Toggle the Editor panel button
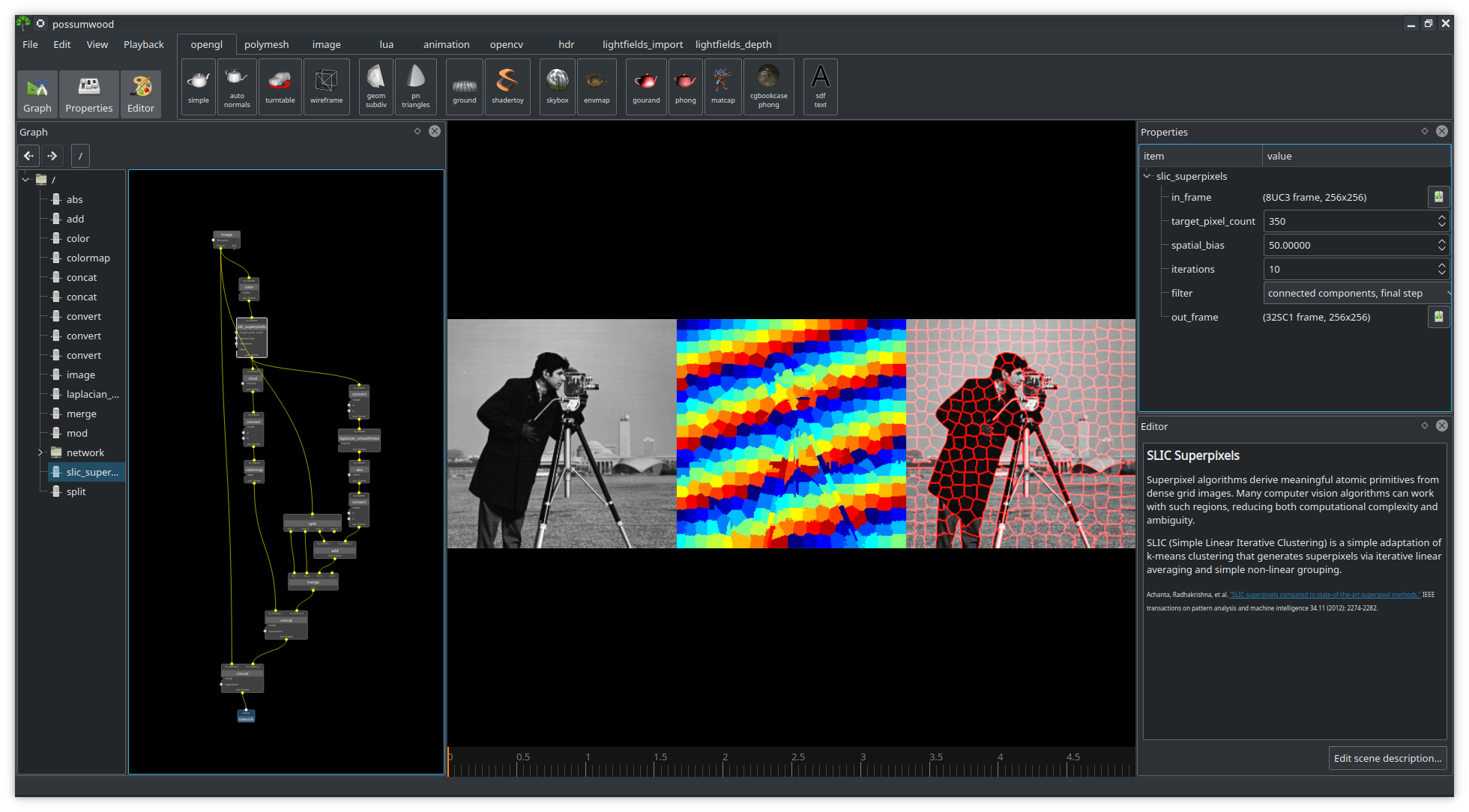Viewport: 1469px width, 812px height. pos(141,94)
